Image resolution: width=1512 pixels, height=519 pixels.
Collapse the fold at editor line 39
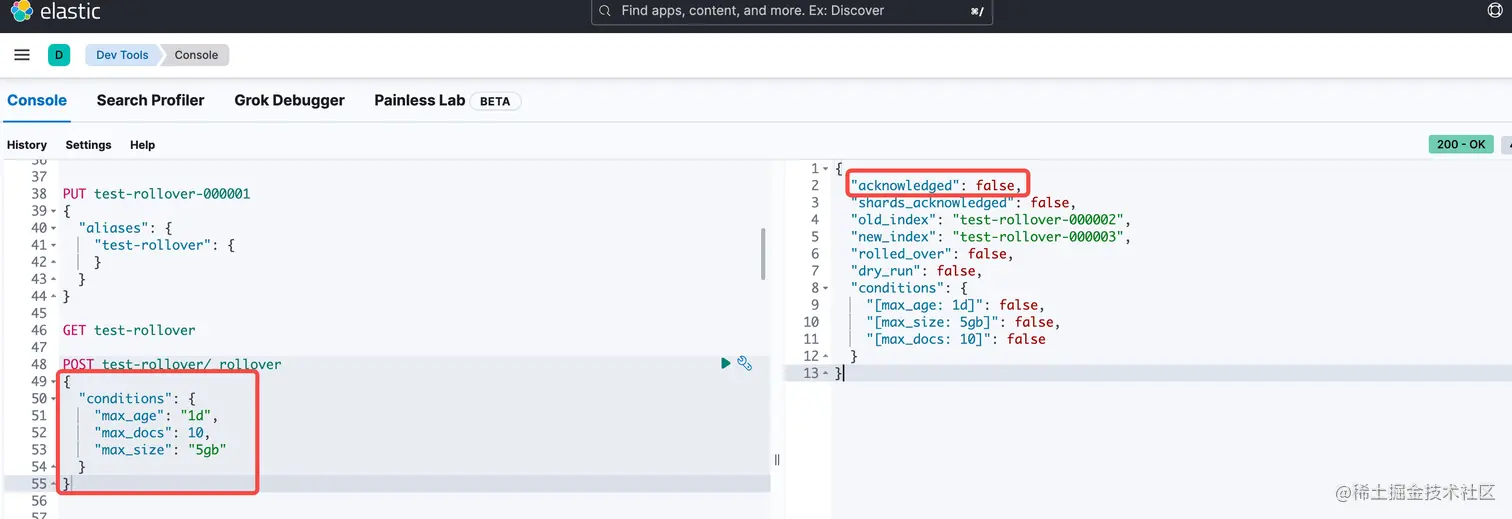click(52, 211)
